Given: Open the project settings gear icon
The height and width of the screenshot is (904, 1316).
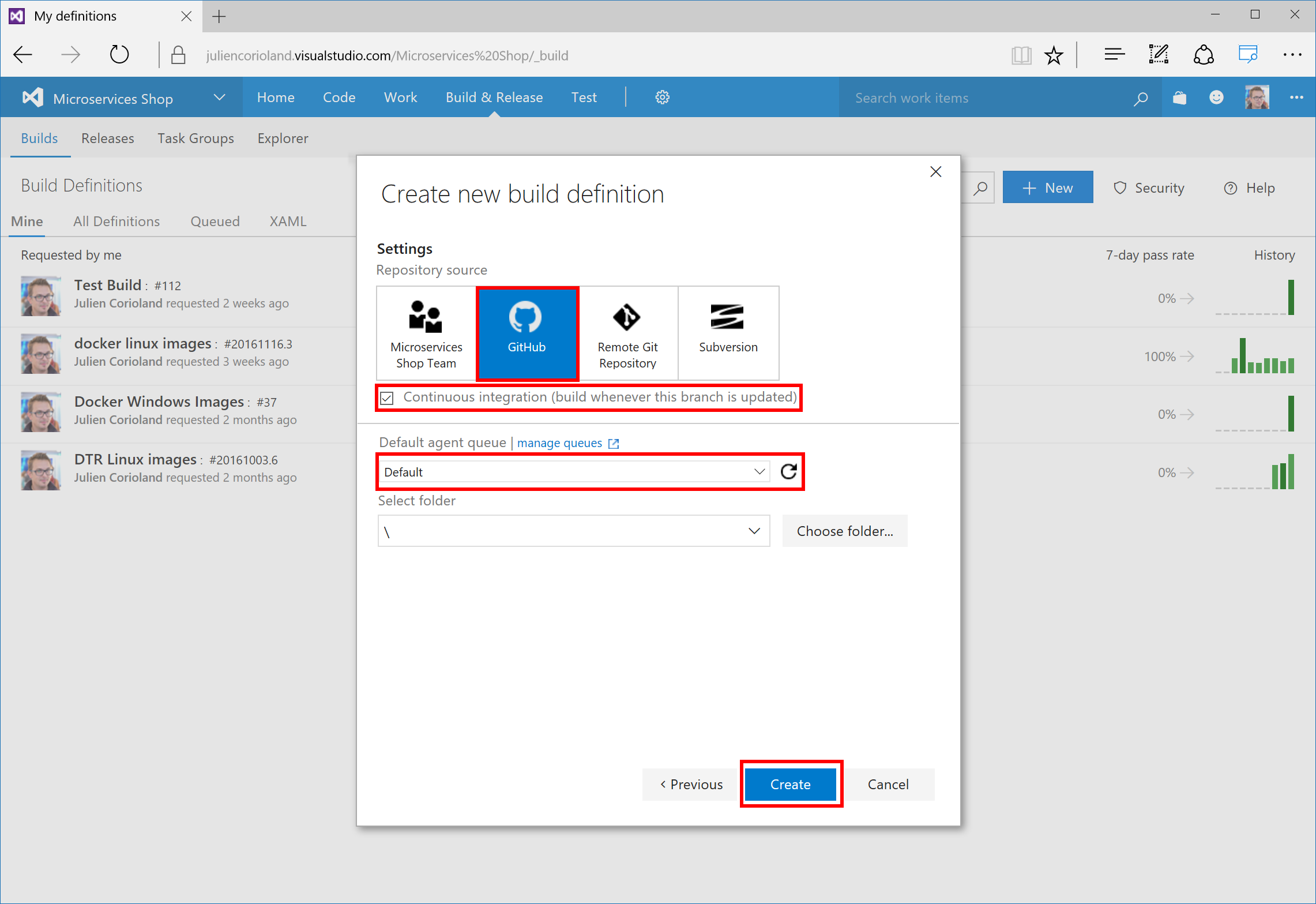Looking at the screenshot, I should [662, 97].
